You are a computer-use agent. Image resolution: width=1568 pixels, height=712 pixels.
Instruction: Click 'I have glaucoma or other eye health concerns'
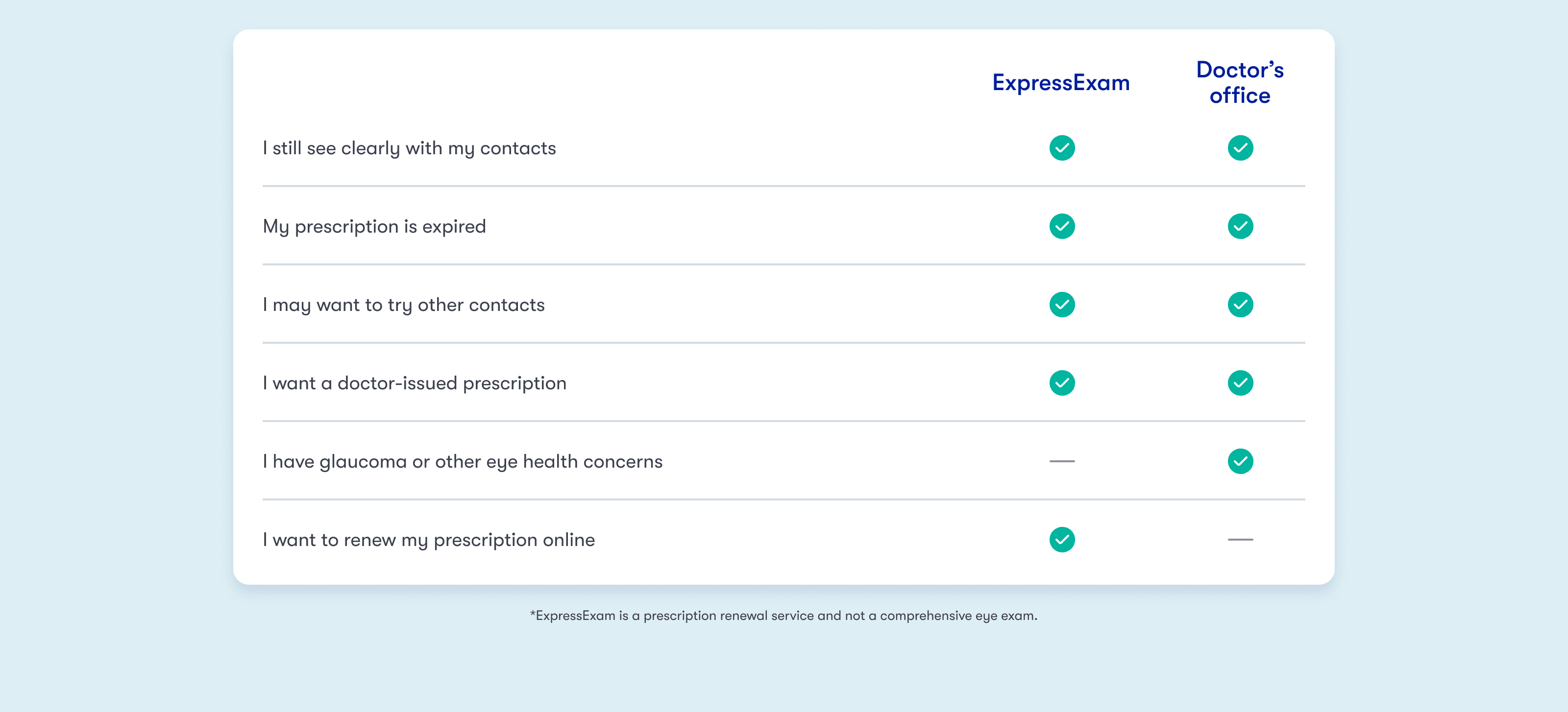[463, 462]
